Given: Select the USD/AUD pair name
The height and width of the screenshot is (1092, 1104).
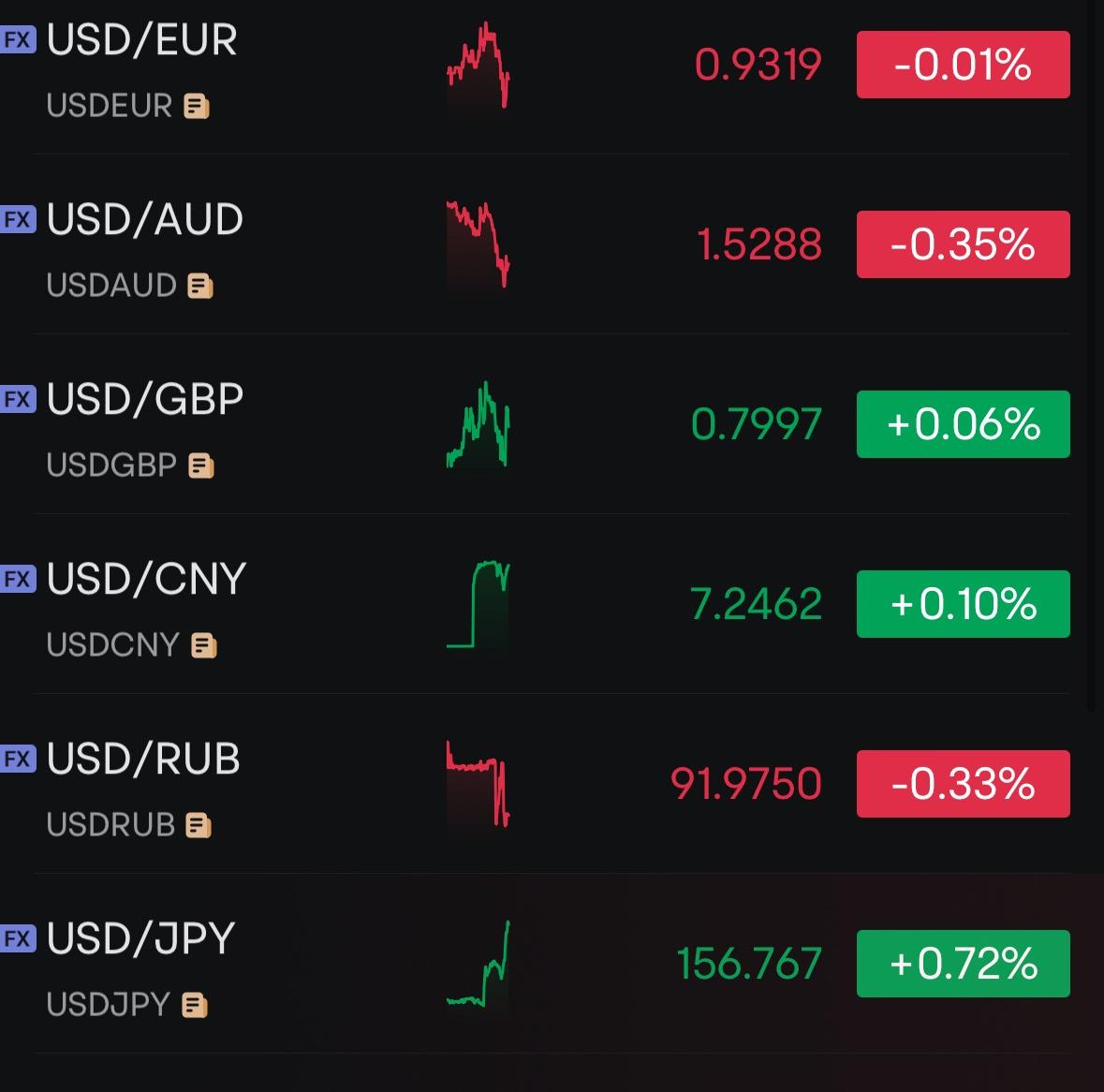Looking at the screenshot, I should (145, 220).
